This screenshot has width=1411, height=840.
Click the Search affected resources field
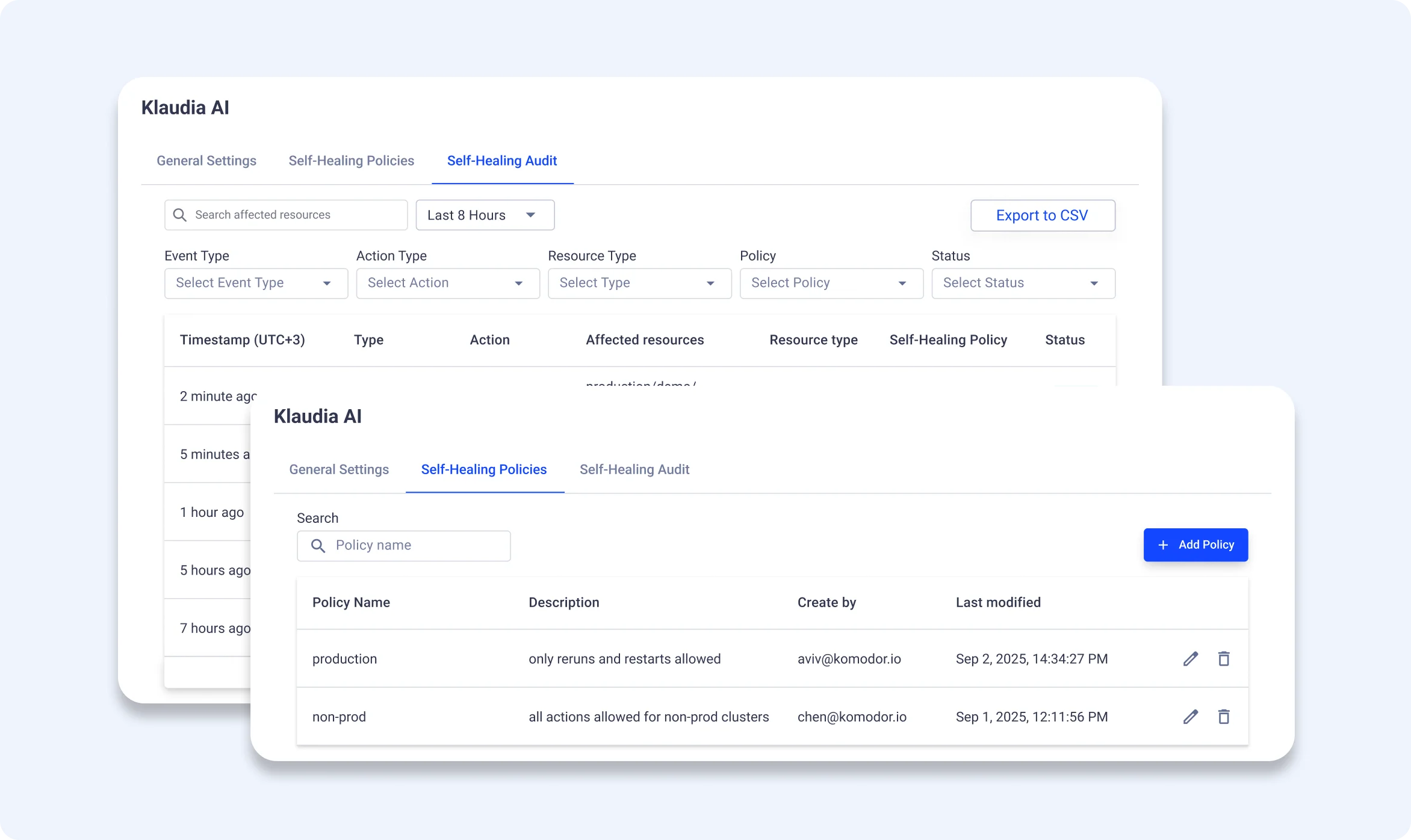pyautogui.click(x=295, y=215)
